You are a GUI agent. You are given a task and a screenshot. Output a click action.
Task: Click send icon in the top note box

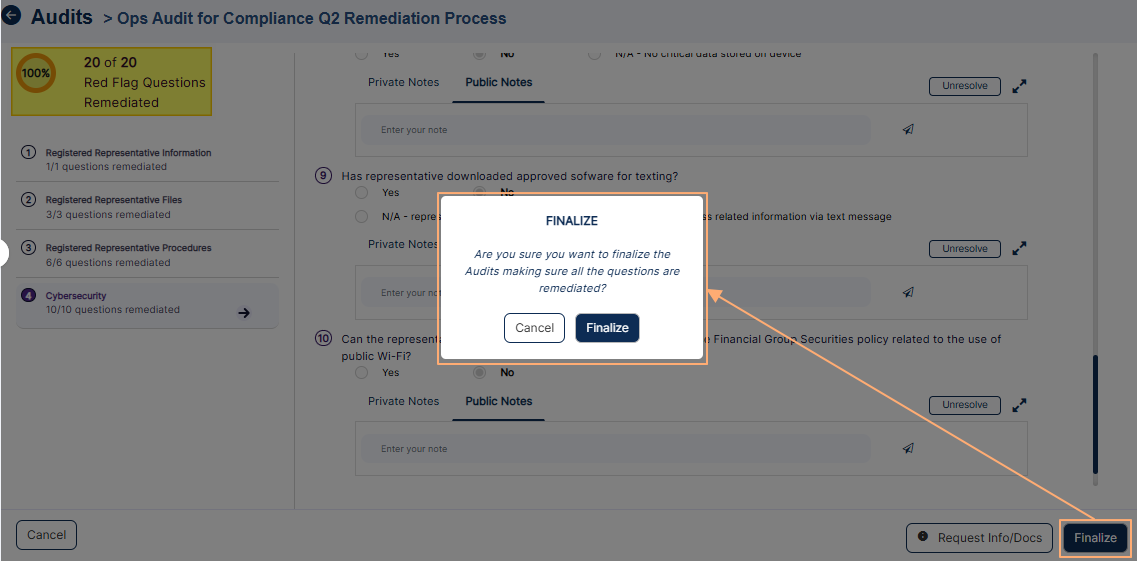click(x=908, y=129)
